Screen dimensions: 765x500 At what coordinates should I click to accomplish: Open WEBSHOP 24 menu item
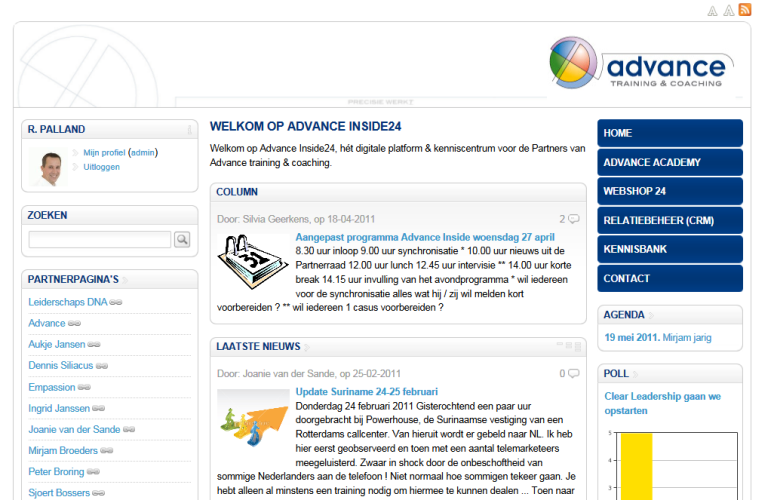[x=670, y=191]
